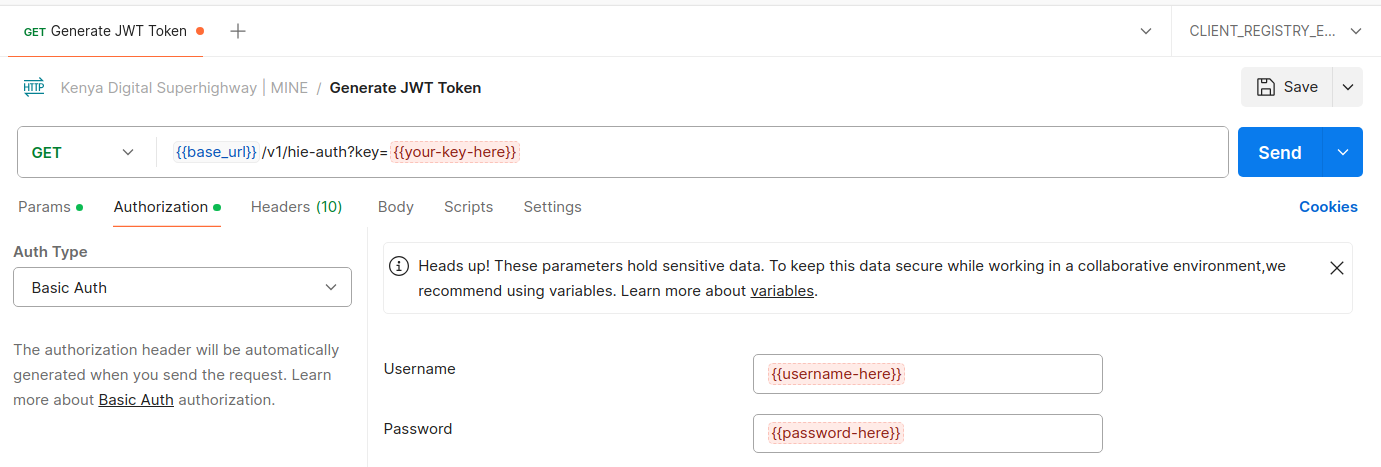Open the Auth Type Basic Auth dropdown

click(182, 287)
